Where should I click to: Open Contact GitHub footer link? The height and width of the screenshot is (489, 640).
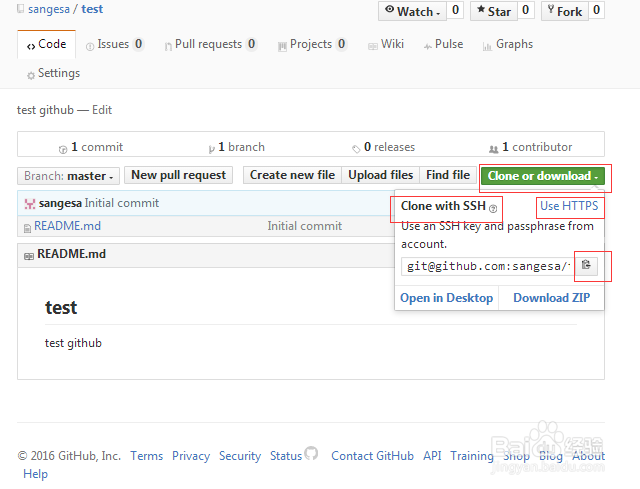coord(372,456)
